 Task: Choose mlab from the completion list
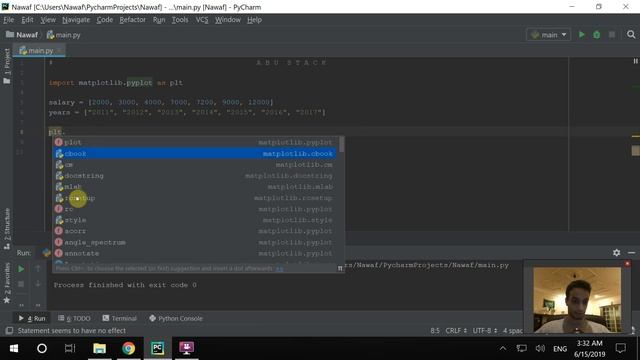click(x=195, y=187)
